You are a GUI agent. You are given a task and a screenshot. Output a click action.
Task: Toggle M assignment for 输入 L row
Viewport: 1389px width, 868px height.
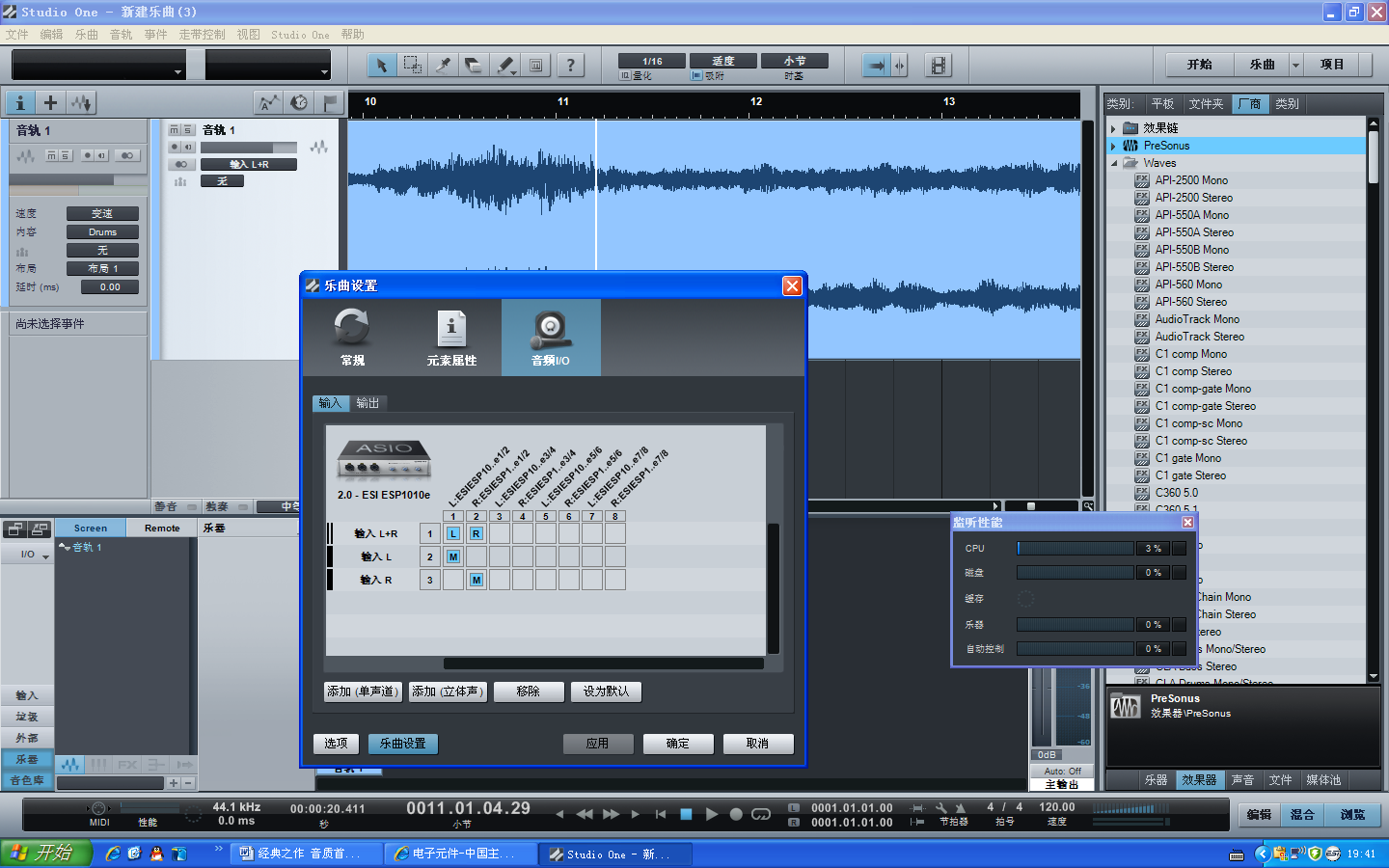pyautogui.click(x=453, y=556)
